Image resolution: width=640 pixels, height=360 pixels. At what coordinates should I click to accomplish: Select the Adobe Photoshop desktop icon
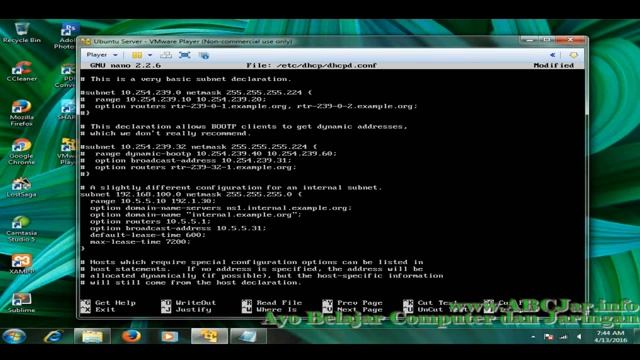[x=67, y=36]
